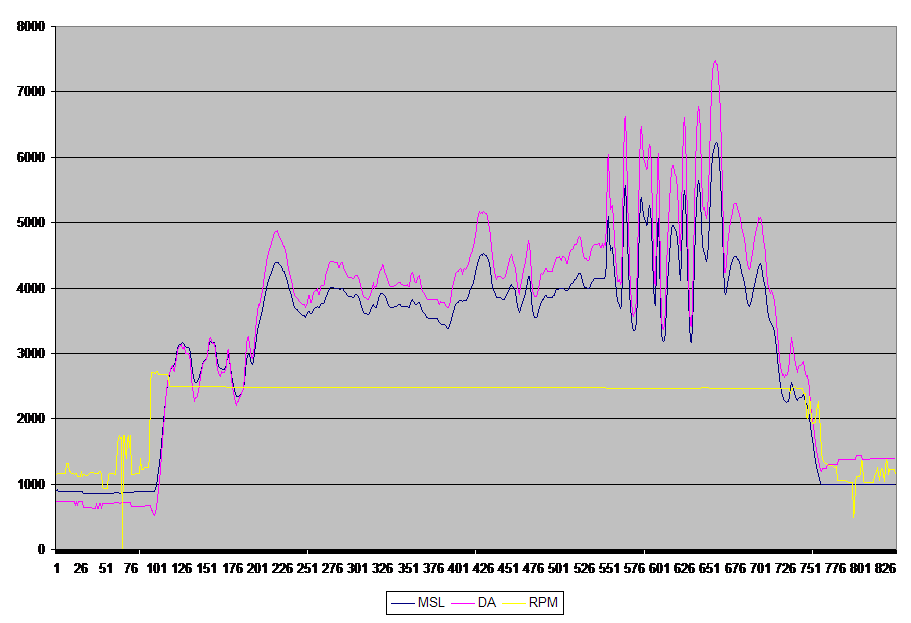The width and height of the screenshot is (911, 623).
Task: Click the dark blue MSL highest peak
Action: pos(715,143)
